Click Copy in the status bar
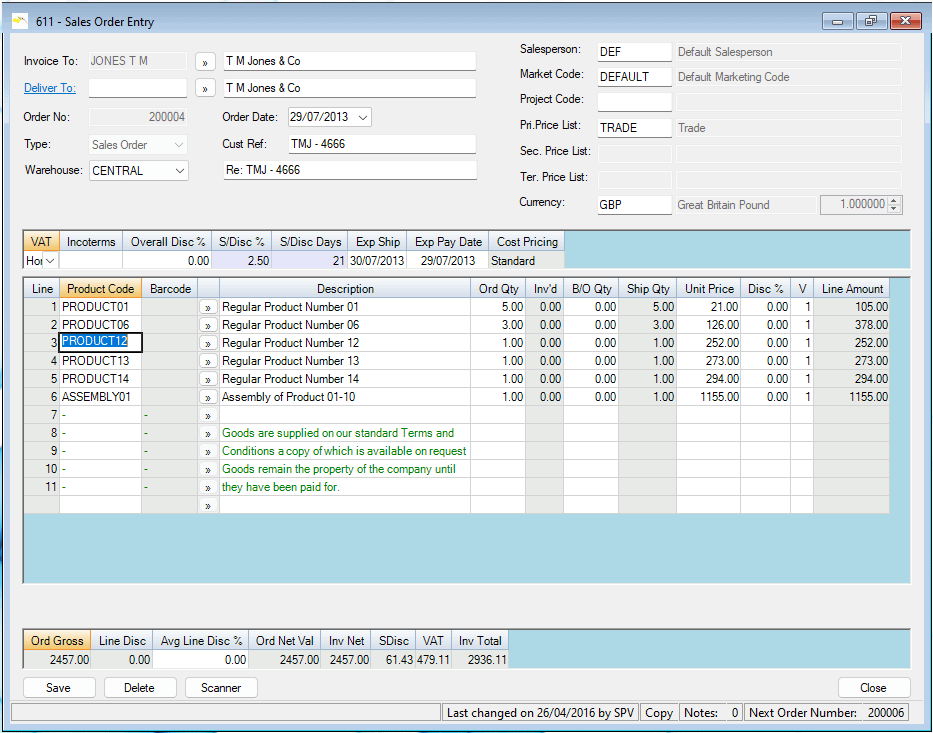The width and height of the screenshot is (933, 733). click(x=658, y=713)
